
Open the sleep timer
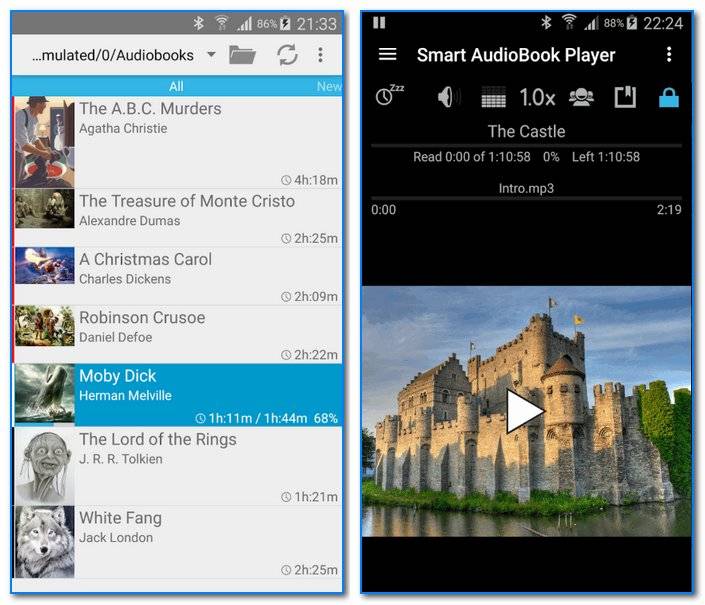click(389, 95)
